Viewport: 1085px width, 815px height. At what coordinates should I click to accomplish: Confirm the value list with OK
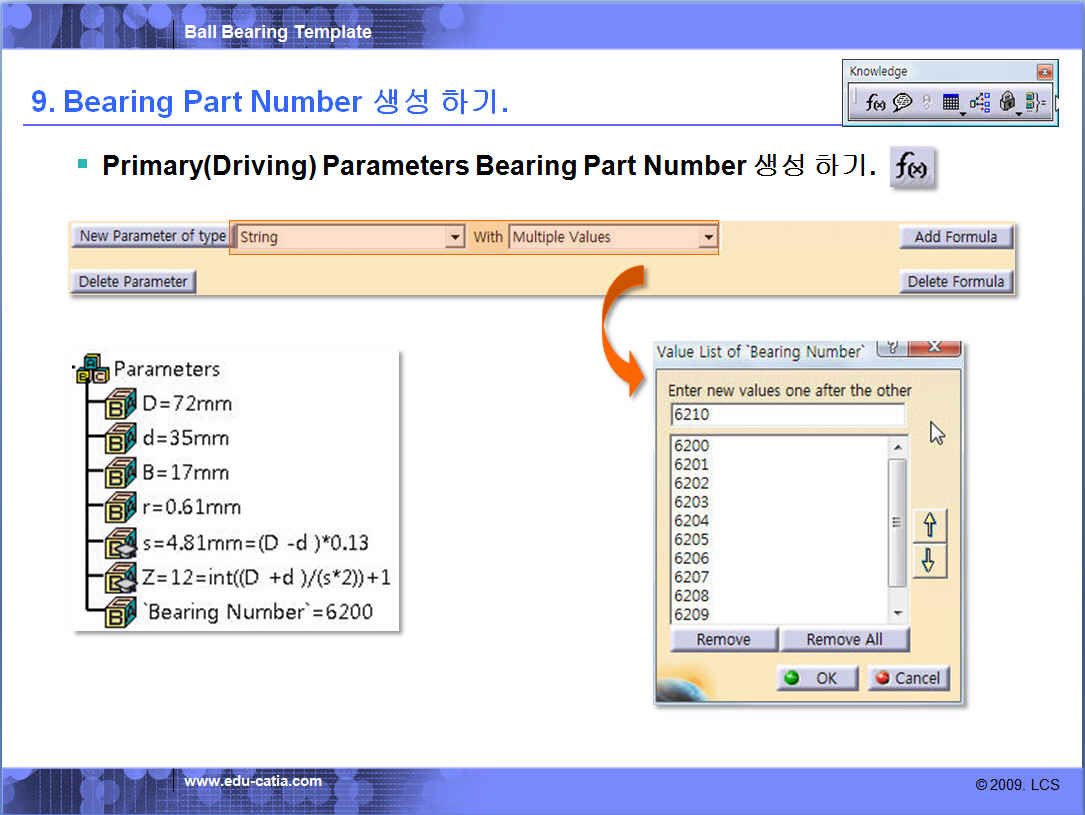pos(817,678)
